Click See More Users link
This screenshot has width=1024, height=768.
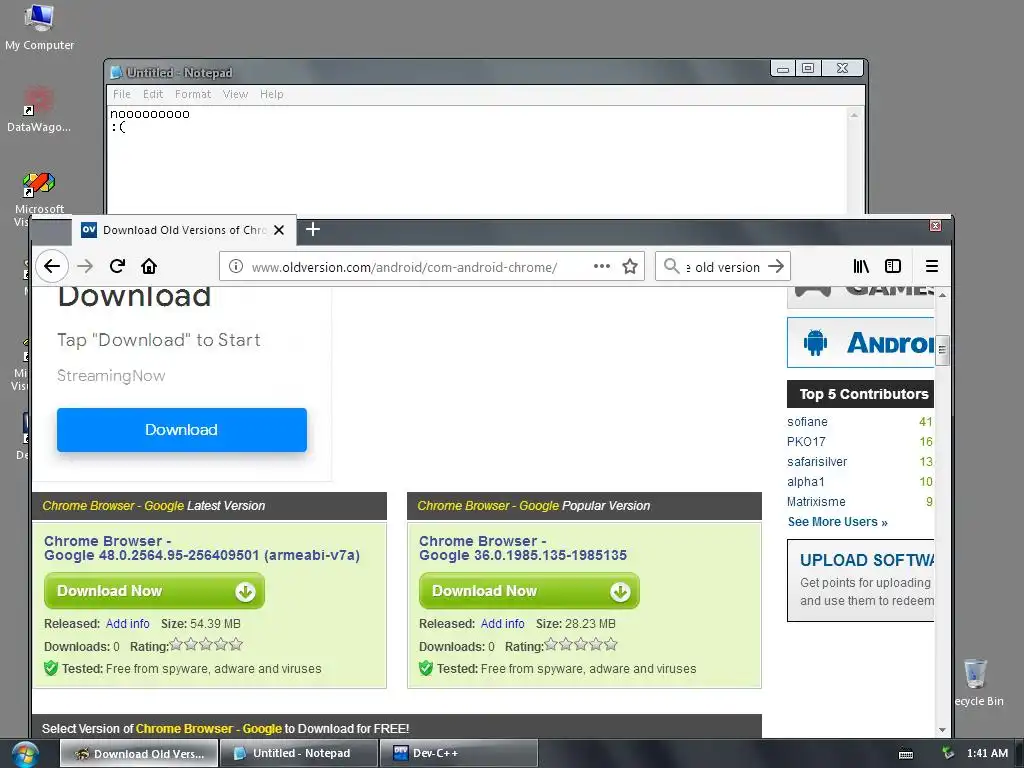[x=837, y=522]
